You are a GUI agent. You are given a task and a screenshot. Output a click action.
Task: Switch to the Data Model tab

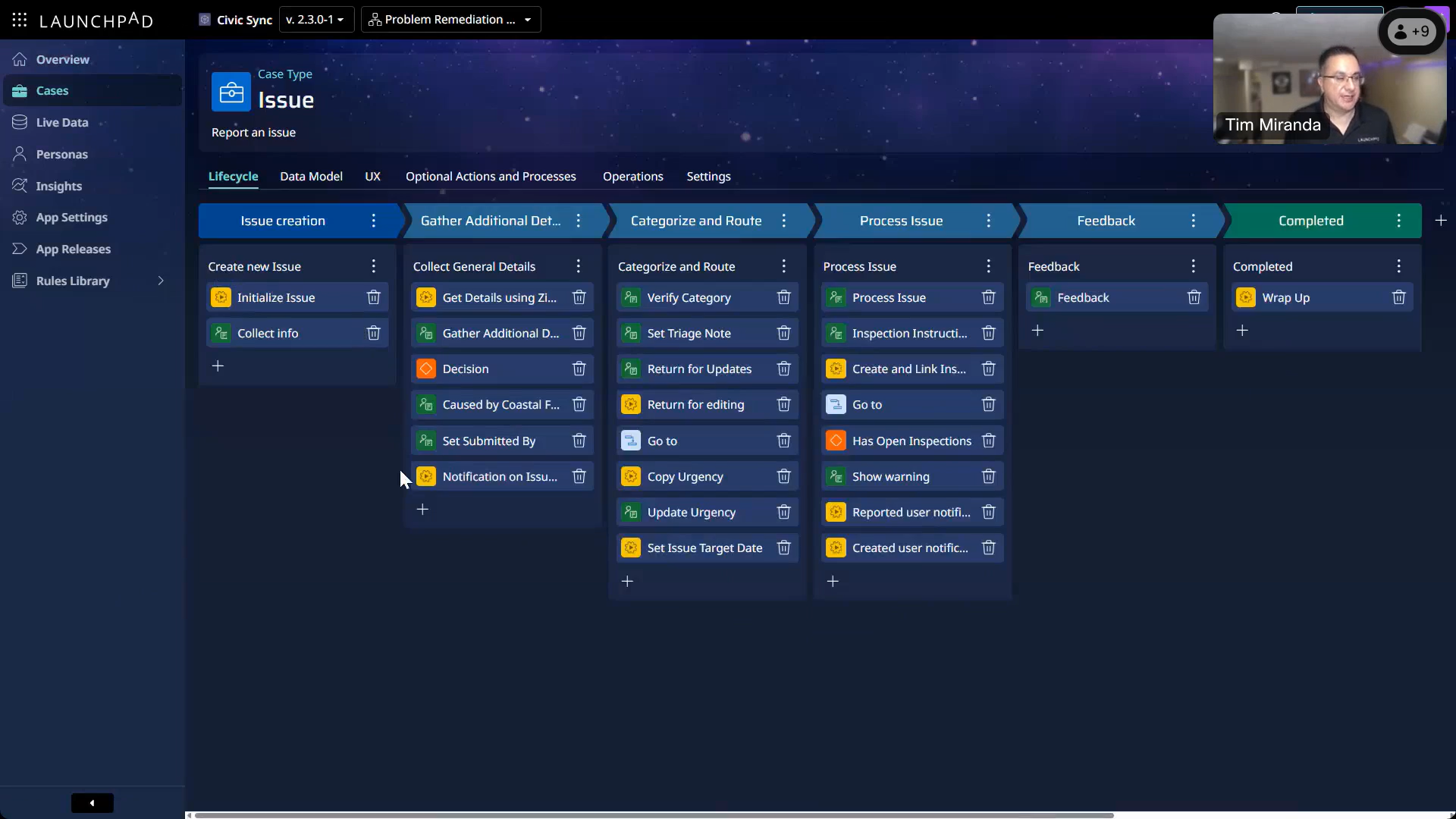coord(311,177)
